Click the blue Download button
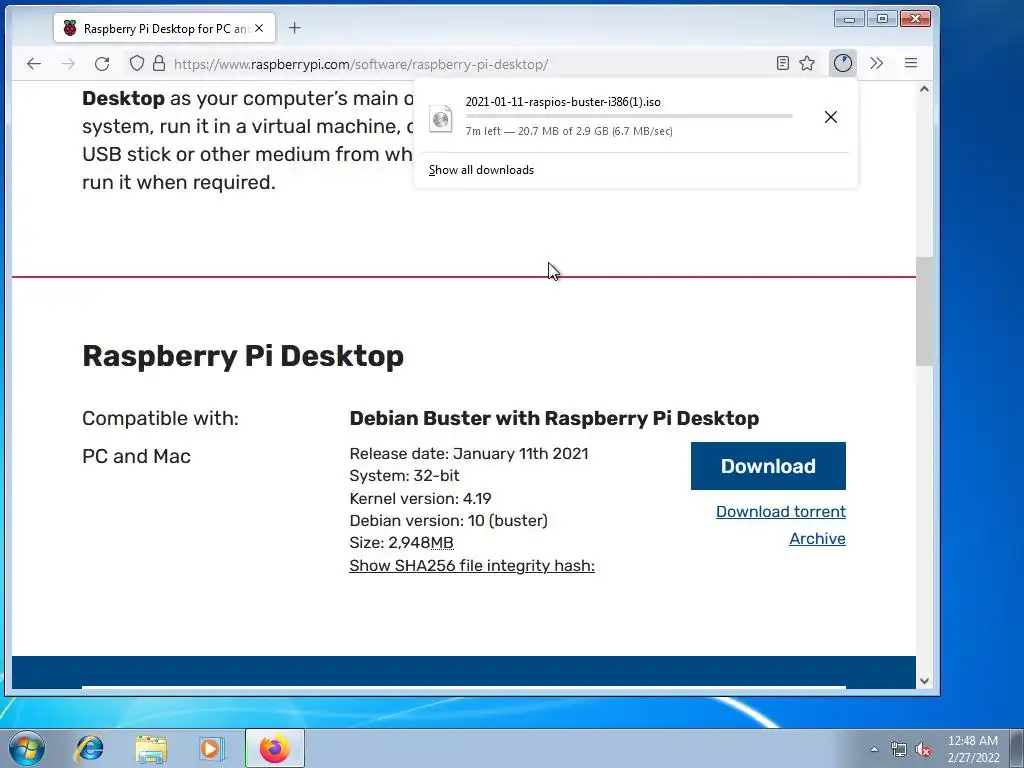This screenshot has width=1024, height=768. pyautogui.click(x=768, y=466)
